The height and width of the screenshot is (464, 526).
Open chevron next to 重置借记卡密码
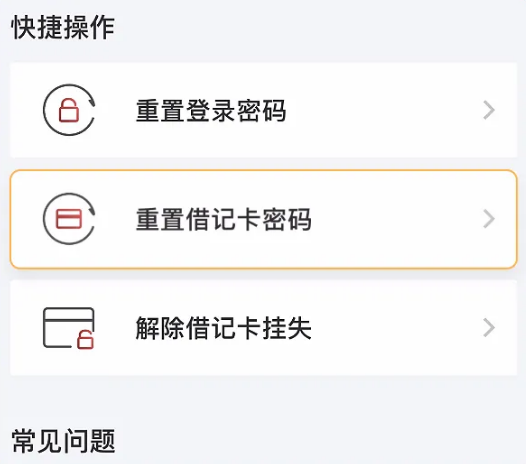489,219
